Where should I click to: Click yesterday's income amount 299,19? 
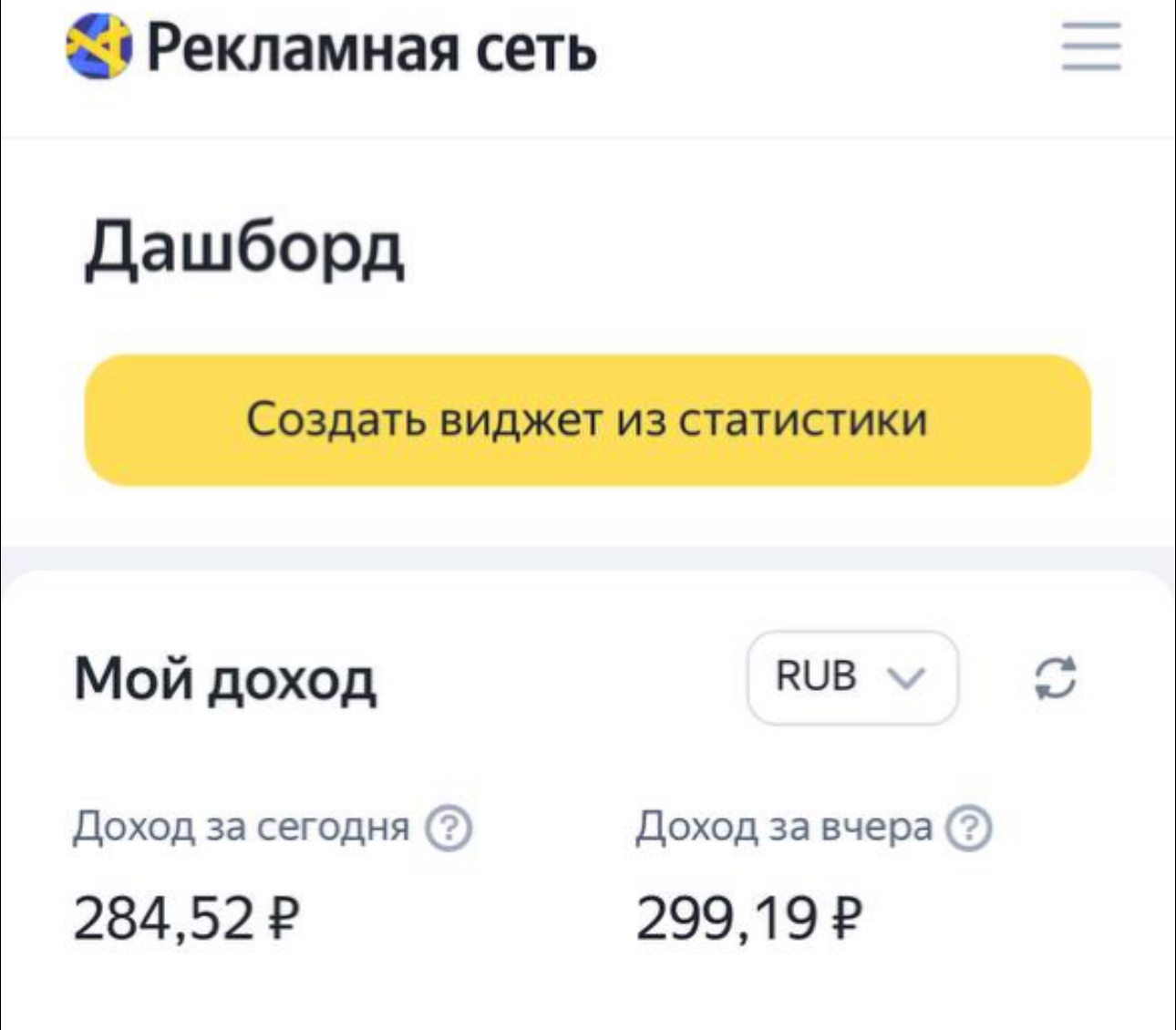pos(726,918)
